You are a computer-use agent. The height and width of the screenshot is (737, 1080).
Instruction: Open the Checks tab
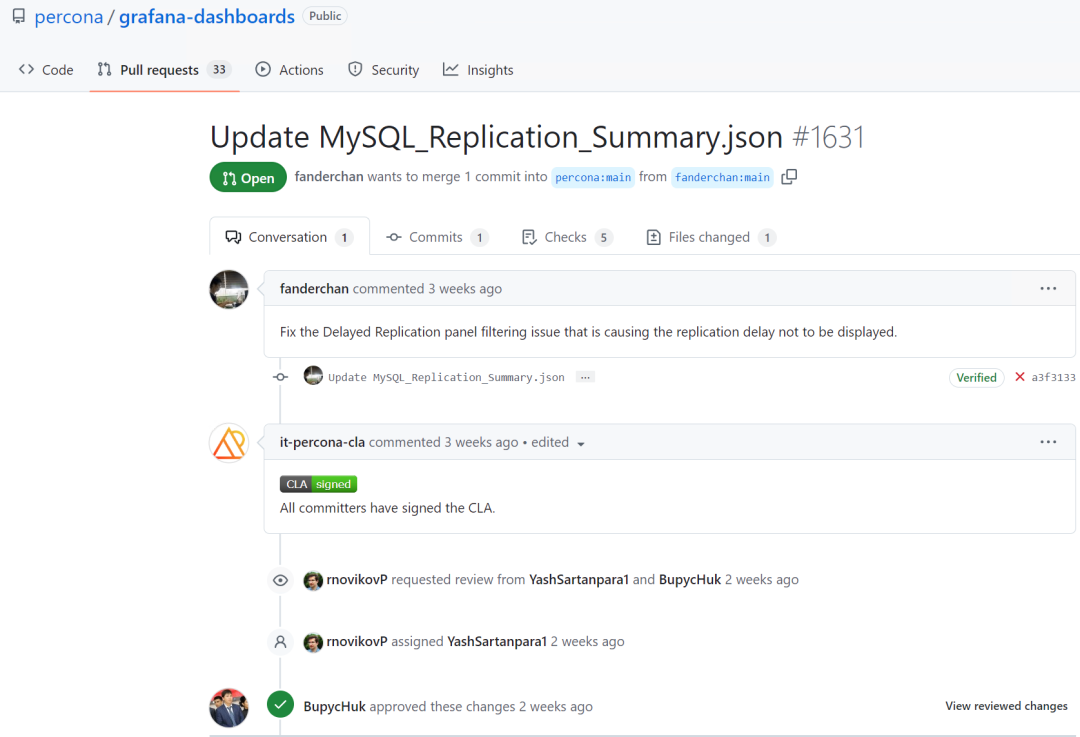[x=567, y=237]
